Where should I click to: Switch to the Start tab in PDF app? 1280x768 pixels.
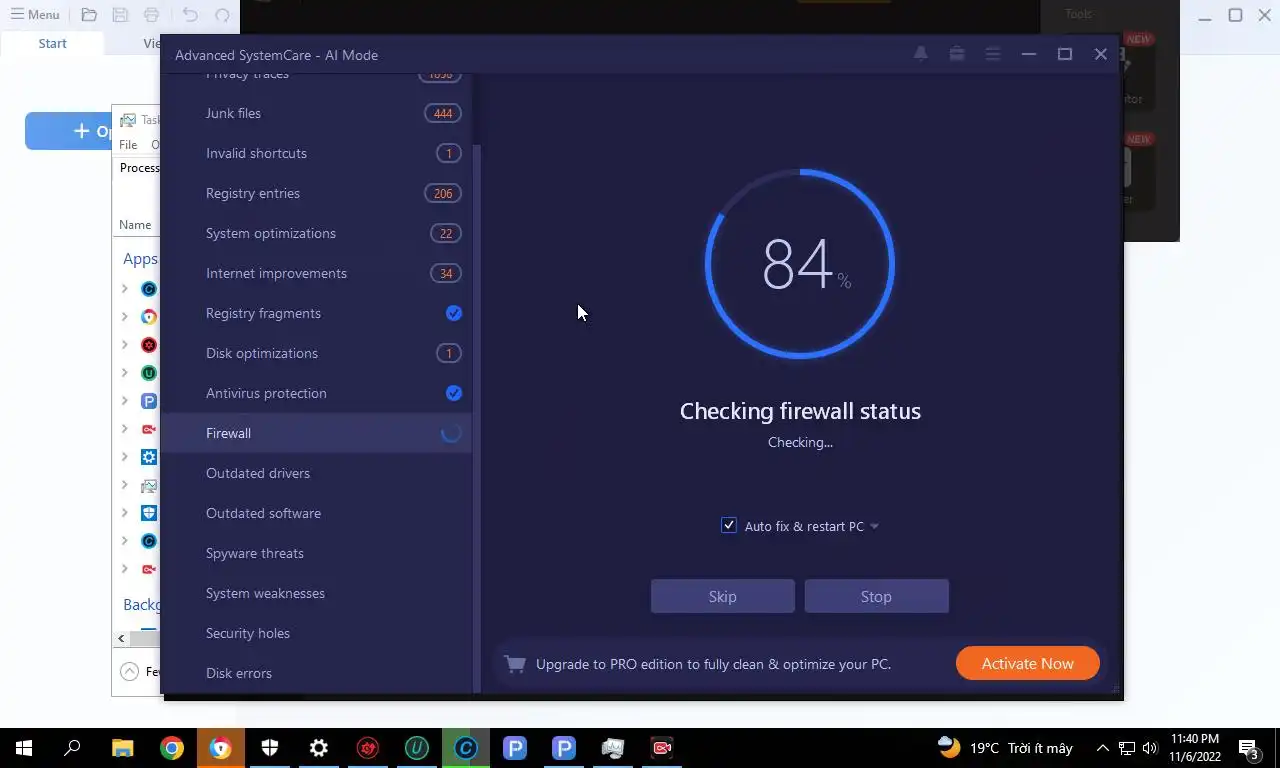[52, 43]
